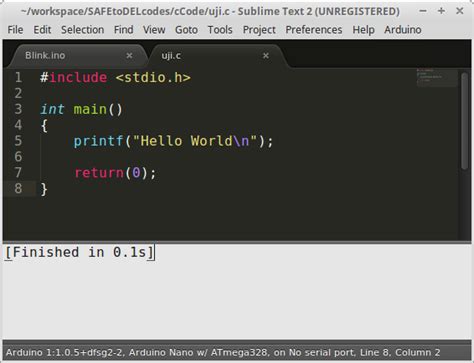The width and height of the screenshot is (474, 363).
Task: Click the code minimap preview
Action: 437,77
